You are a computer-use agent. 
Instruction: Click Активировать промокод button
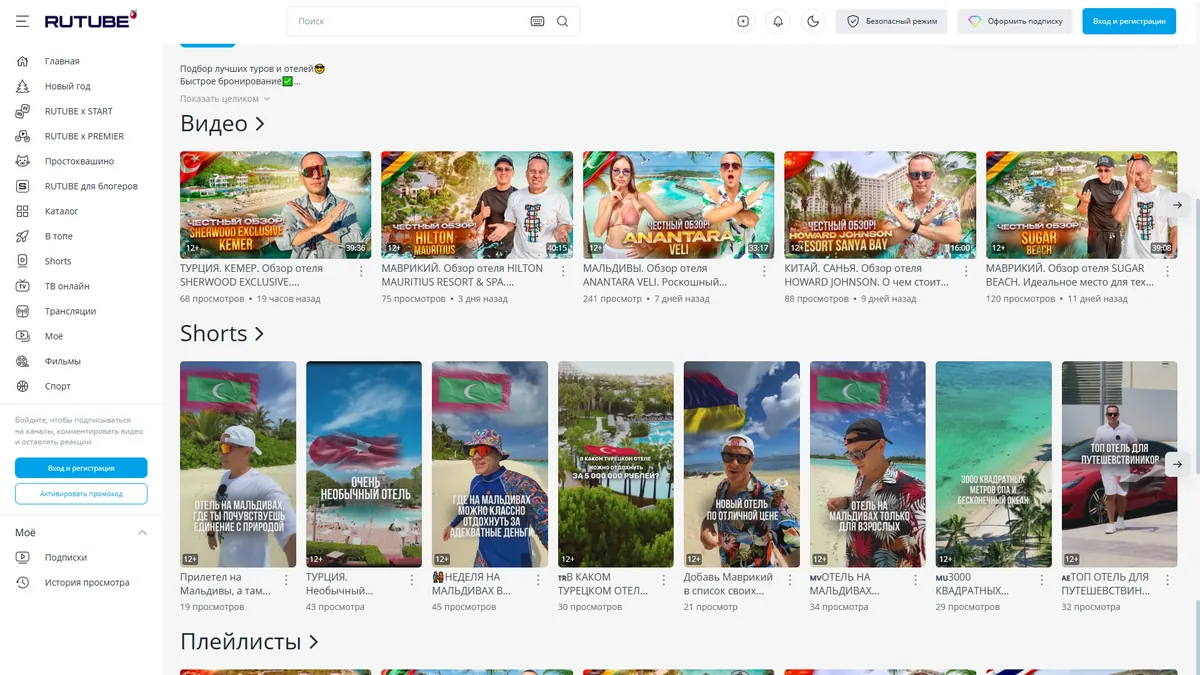click(x=81, y=494)
